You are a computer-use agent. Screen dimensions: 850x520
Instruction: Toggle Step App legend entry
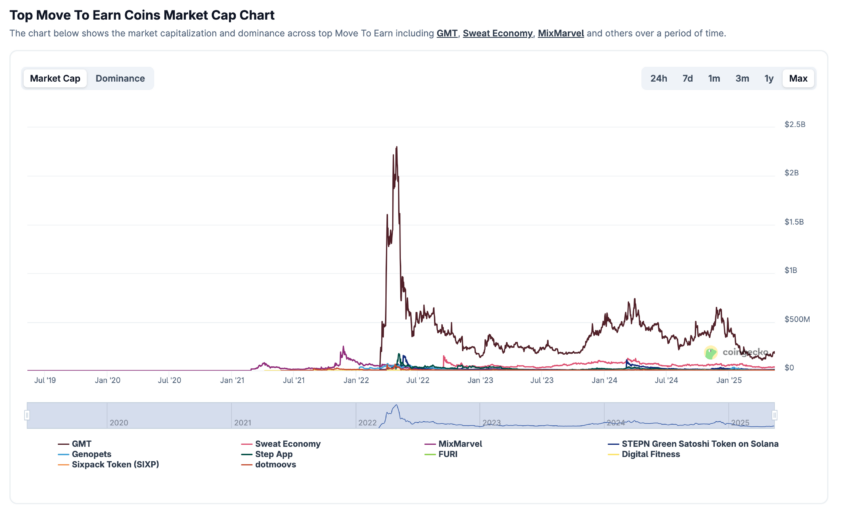pos(267,454)
